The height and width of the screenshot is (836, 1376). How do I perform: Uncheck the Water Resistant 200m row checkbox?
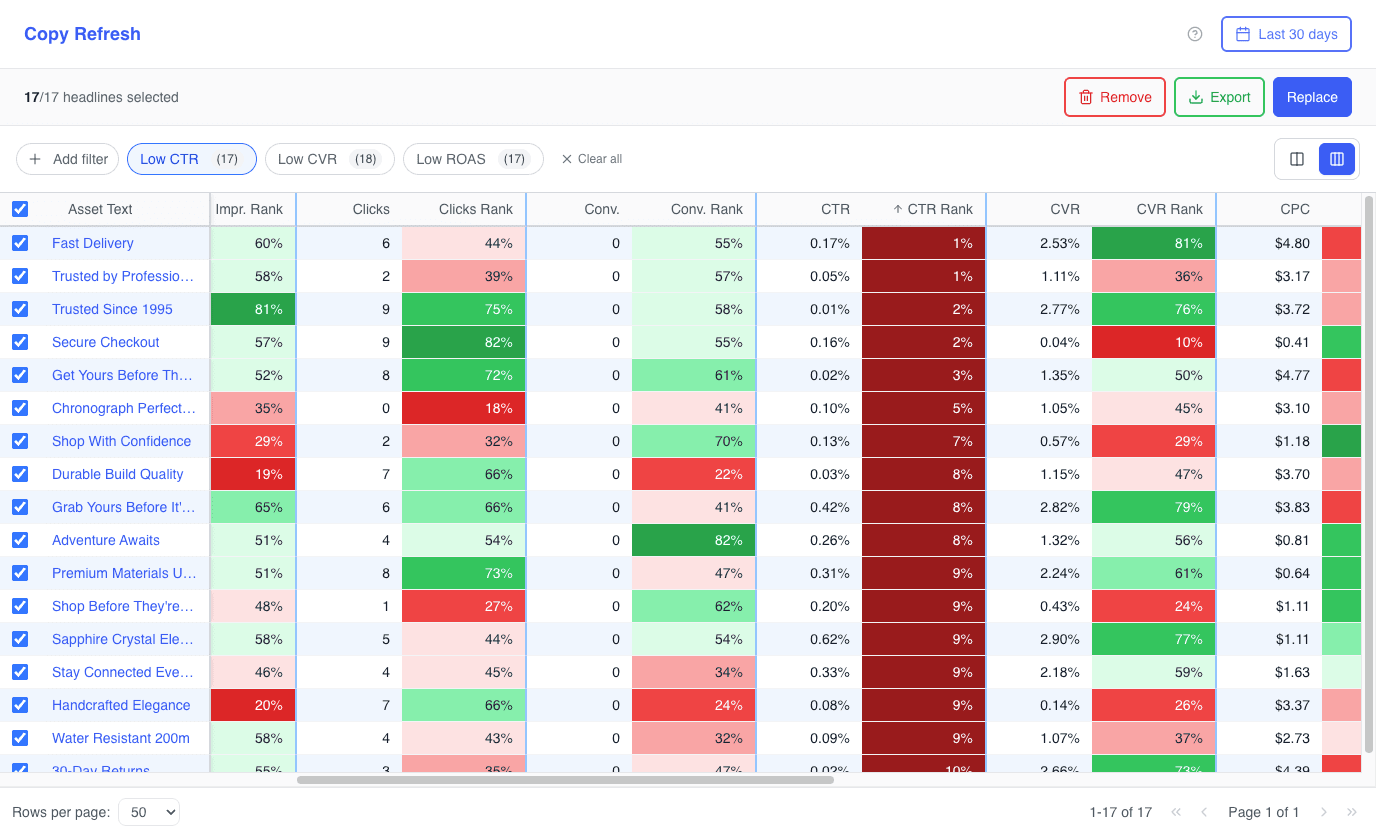pos(20,738)
